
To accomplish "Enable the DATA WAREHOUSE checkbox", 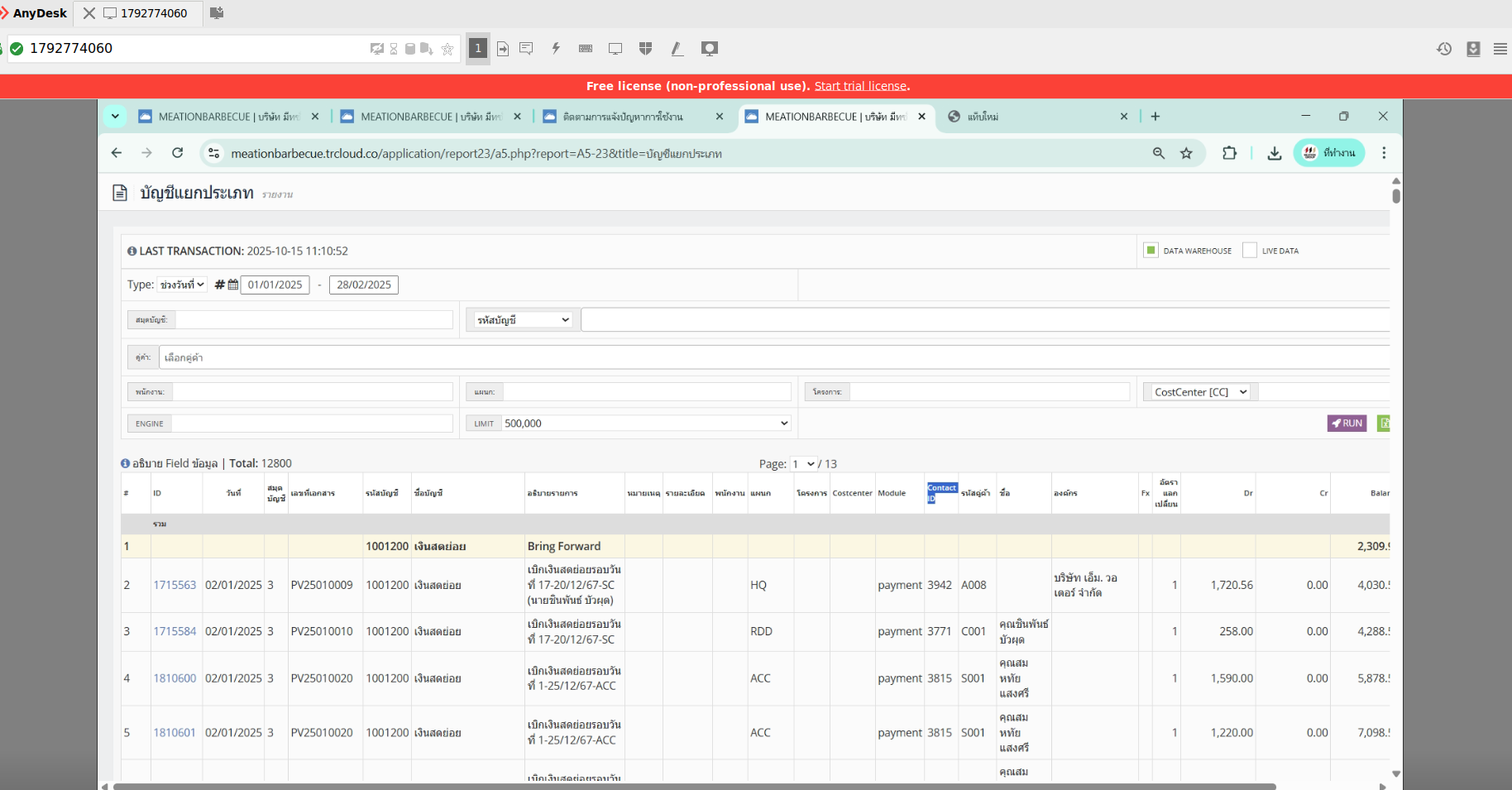I will [x=1151, y=251].
